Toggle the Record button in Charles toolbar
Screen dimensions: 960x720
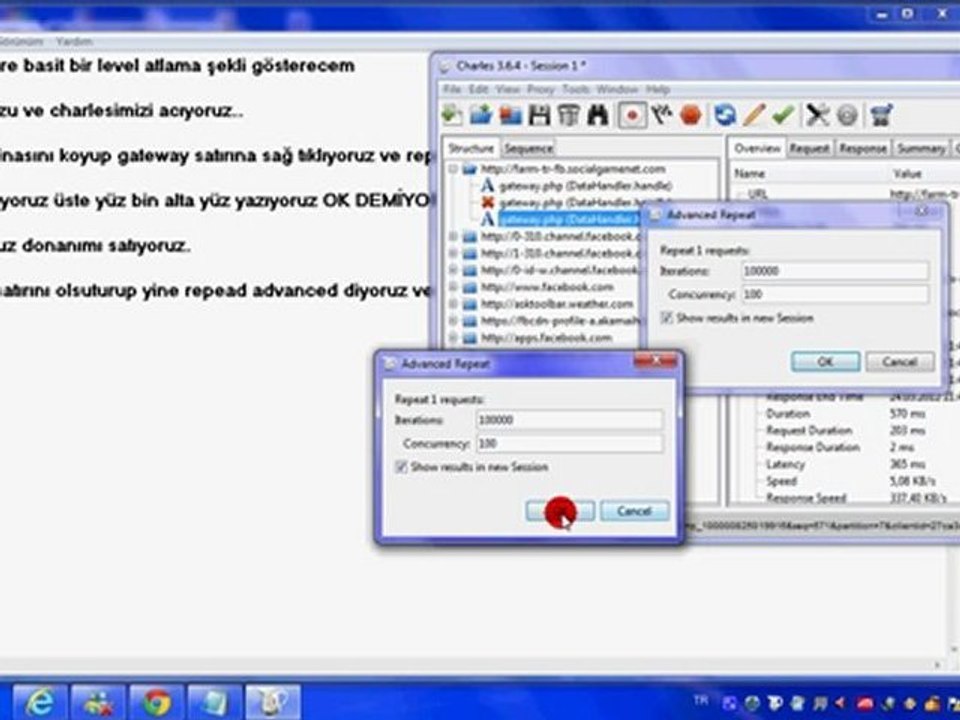(x=632, y=115)
